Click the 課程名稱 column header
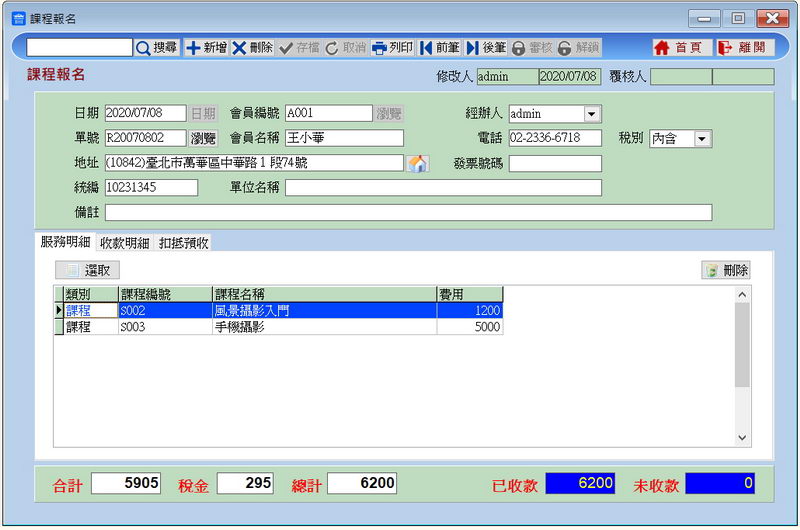800x530 pixels. coord(323,294)
